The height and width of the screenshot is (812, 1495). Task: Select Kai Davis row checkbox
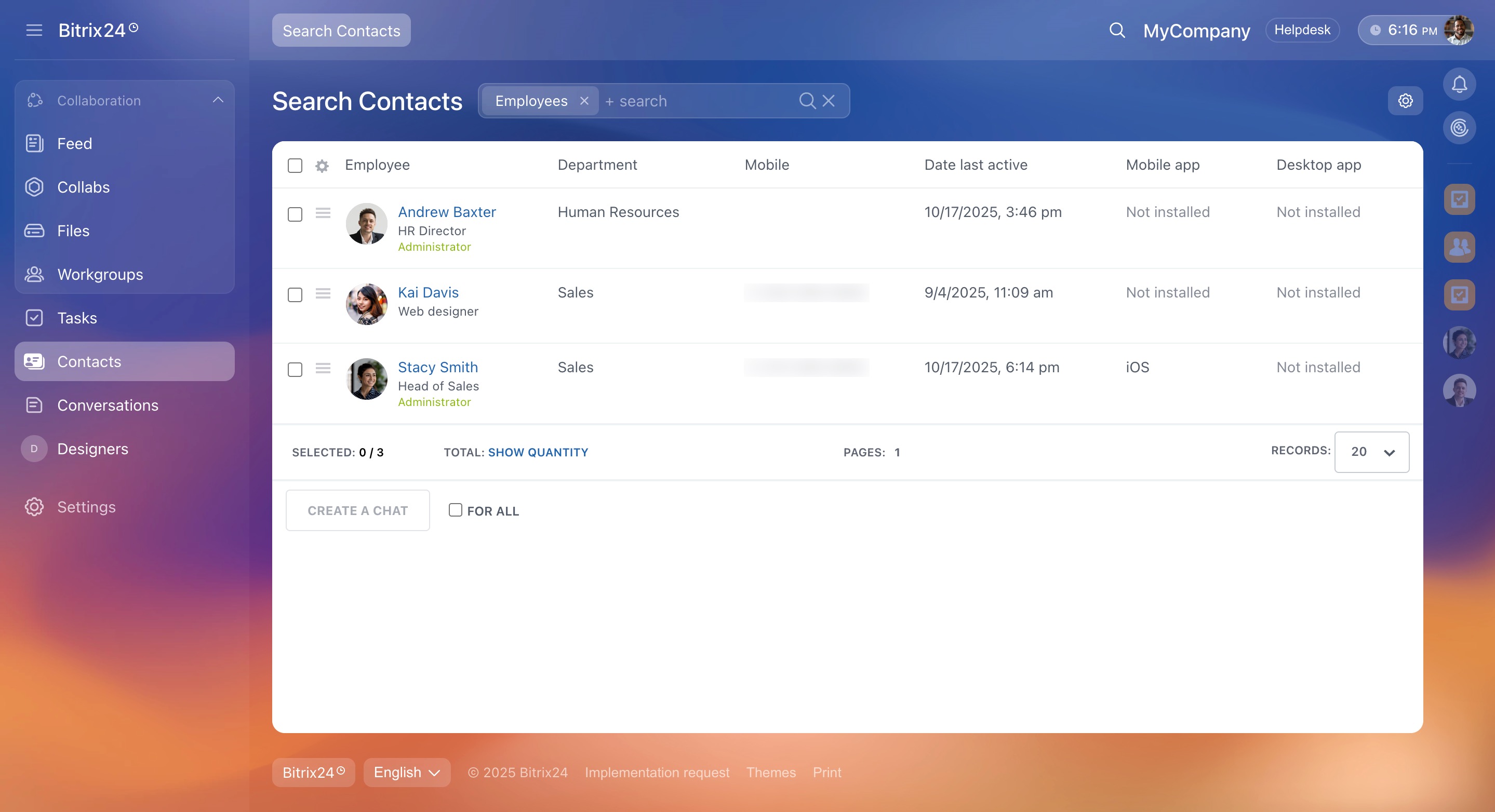click(295, 295)
